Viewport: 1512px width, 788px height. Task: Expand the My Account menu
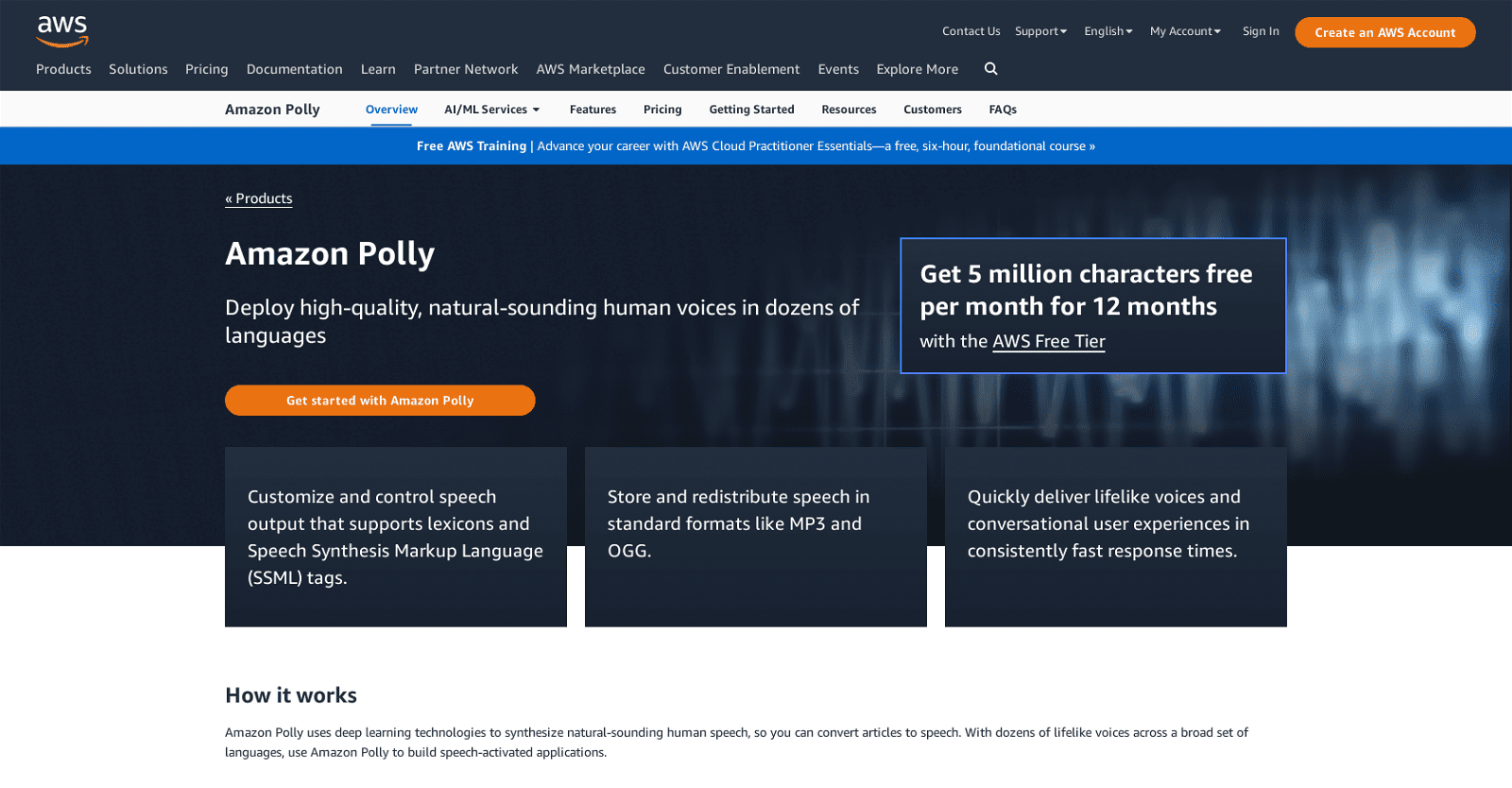(x=1185, y=31)
